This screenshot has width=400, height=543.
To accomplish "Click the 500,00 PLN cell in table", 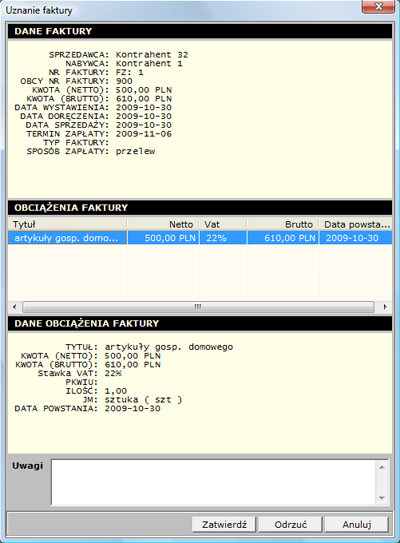I will pyautogui.click(x=163, y=238).
